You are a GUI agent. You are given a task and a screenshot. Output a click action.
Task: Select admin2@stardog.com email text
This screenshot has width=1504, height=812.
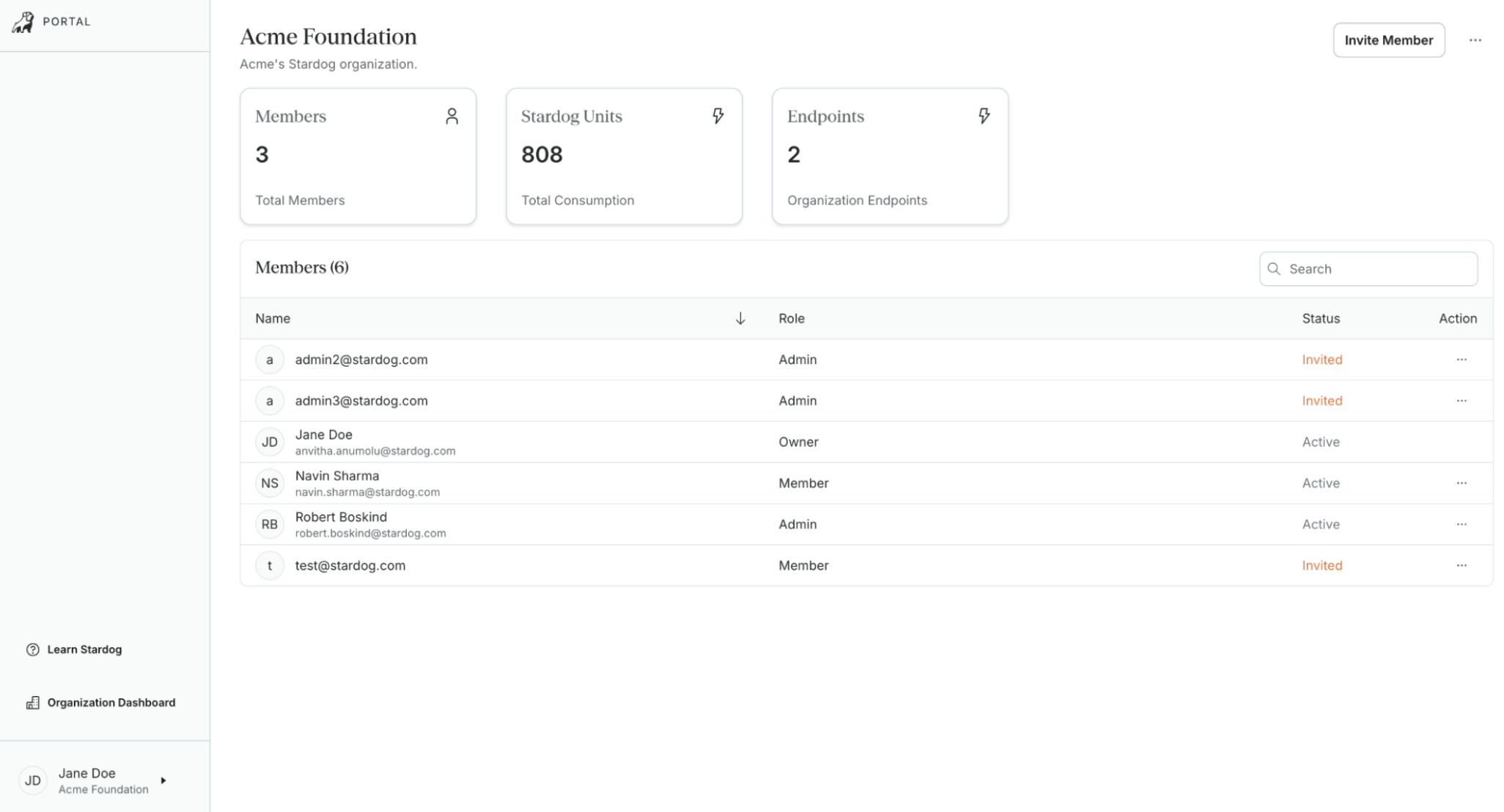tap(361, 360)
